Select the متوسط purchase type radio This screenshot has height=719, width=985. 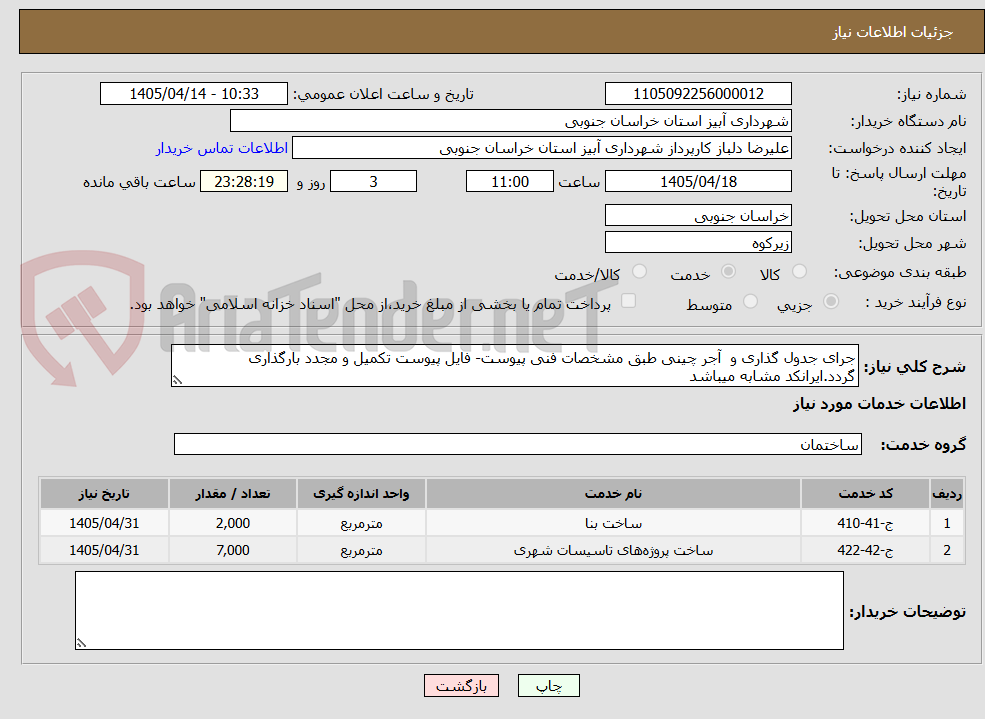tap(750, 301)
